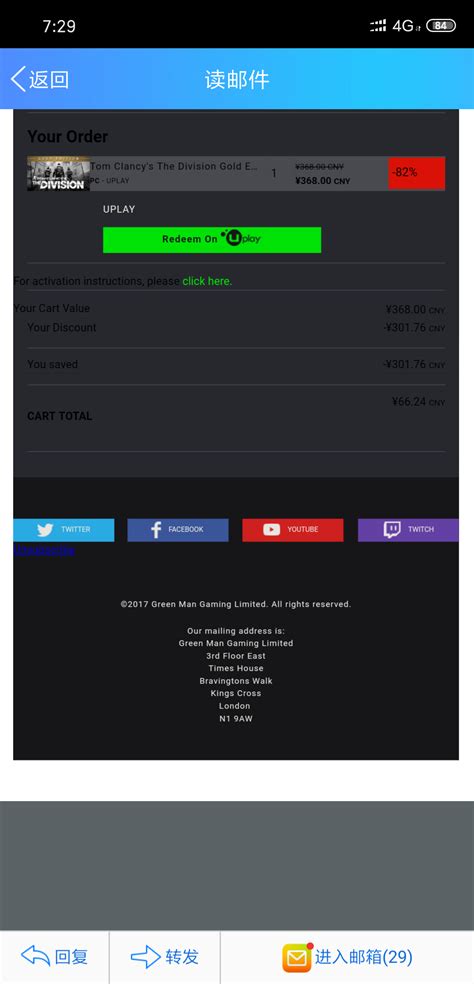Tap the Tom Clancy's The Division title
474x984 pixels.
pos(174,166)
